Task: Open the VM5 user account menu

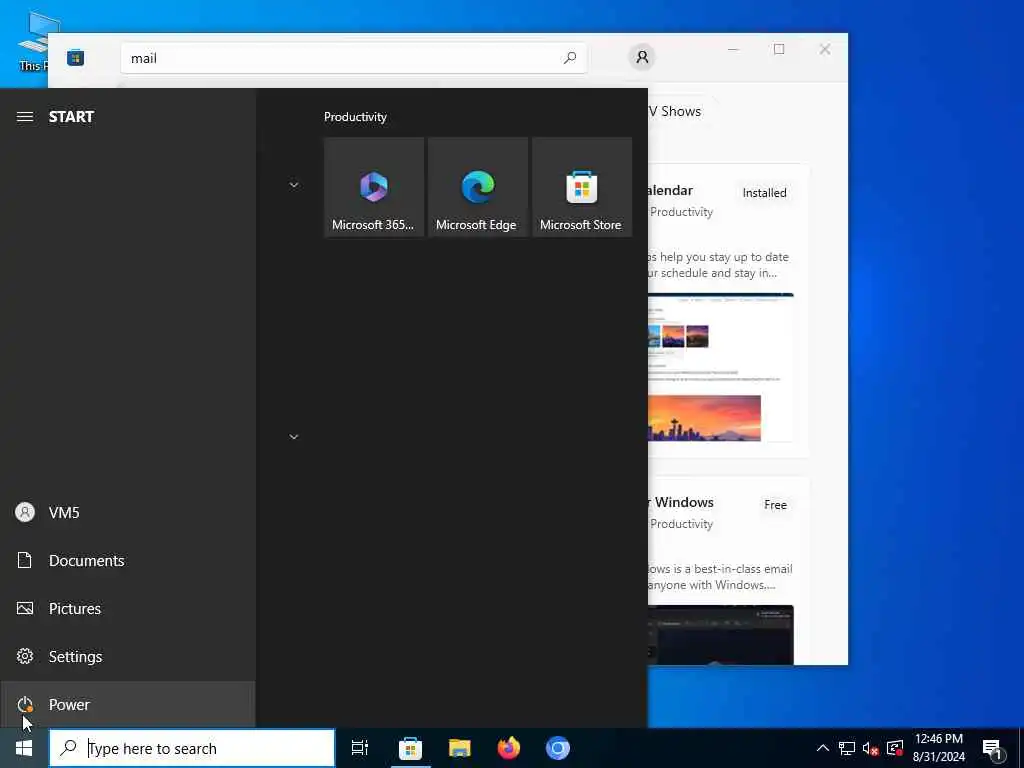Action: coord(127,513)
